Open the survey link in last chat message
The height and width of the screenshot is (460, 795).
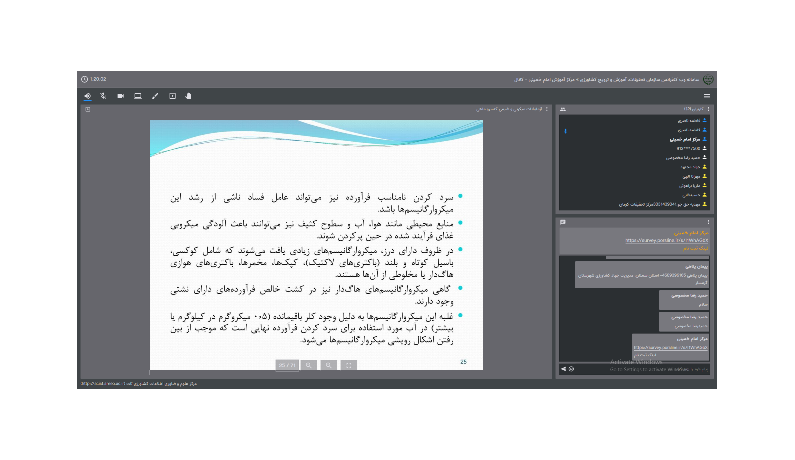coord(671,347)
